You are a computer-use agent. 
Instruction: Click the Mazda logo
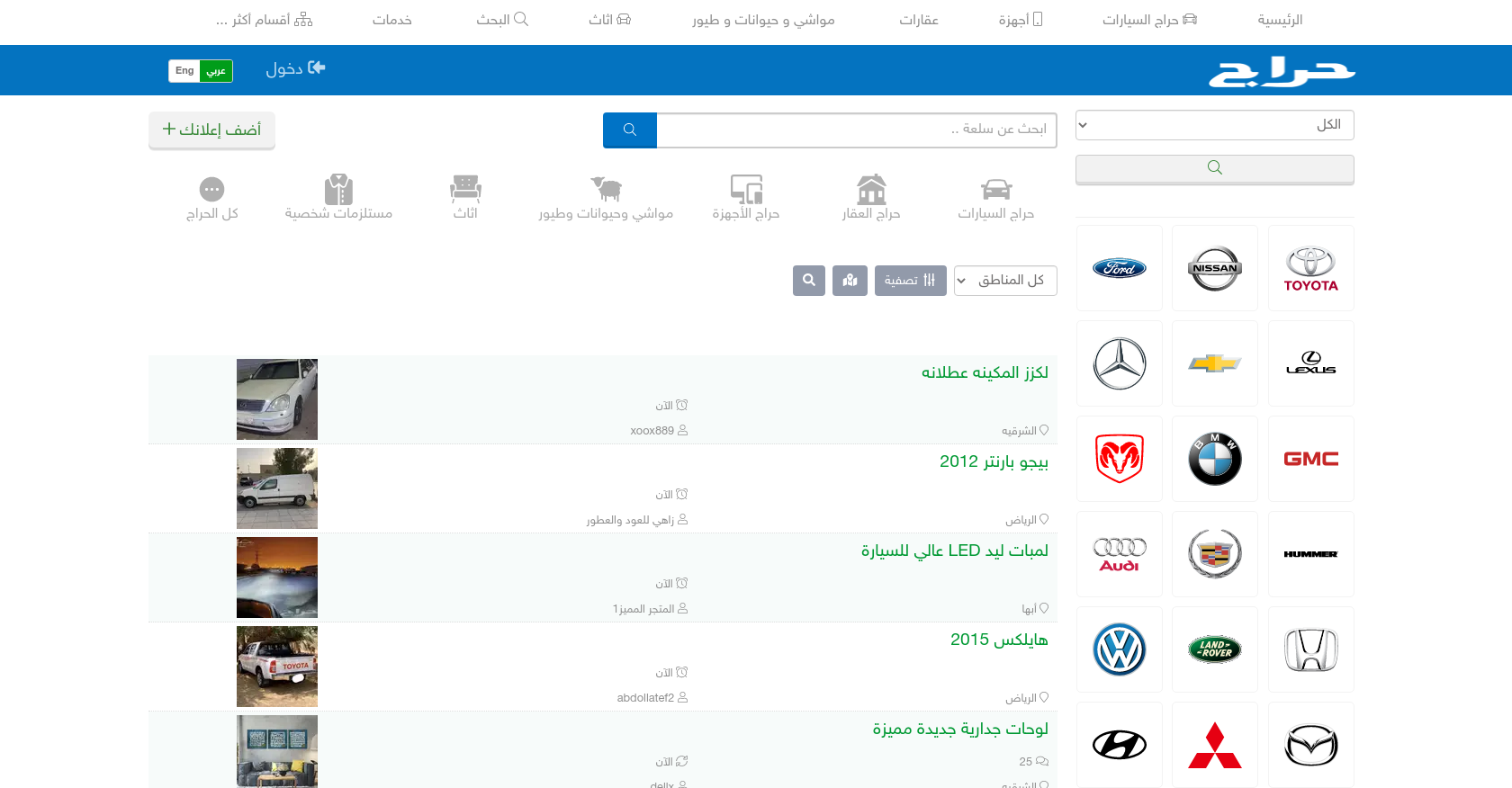tap(1310, 745)
